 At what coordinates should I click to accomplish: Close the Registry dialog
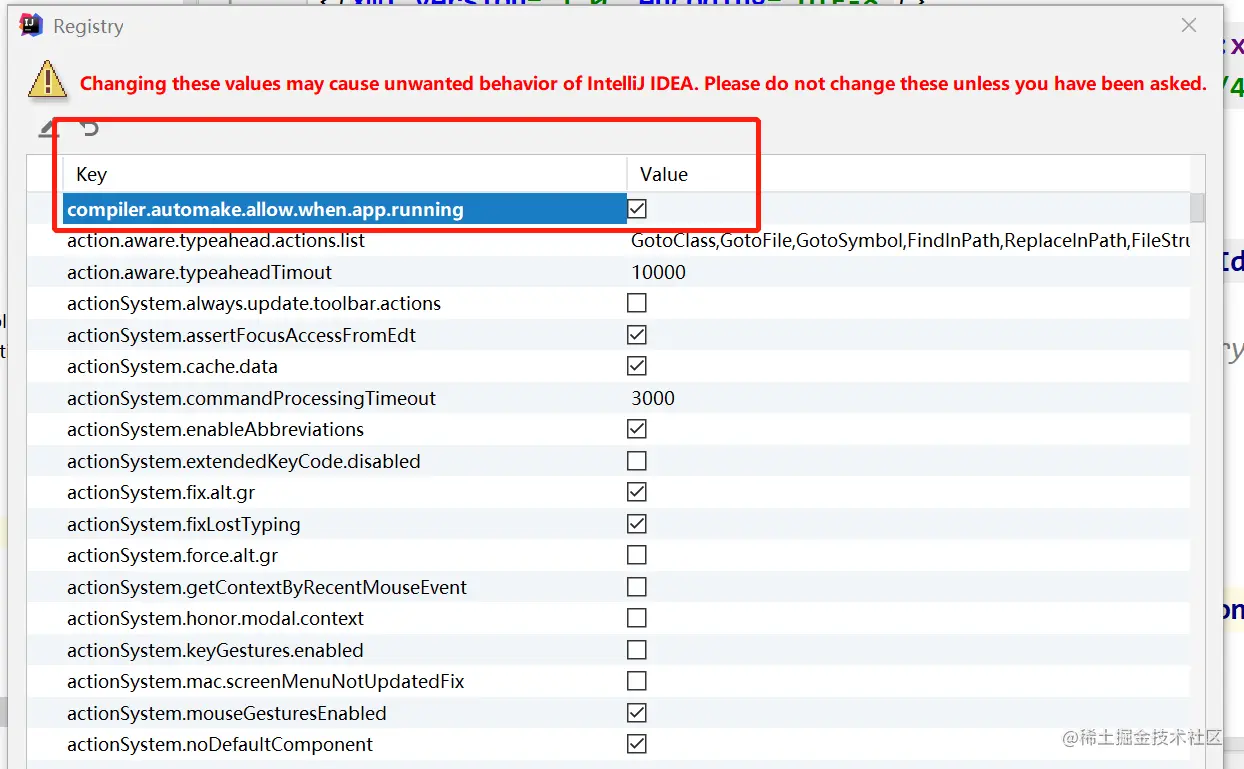[1188, 26]
